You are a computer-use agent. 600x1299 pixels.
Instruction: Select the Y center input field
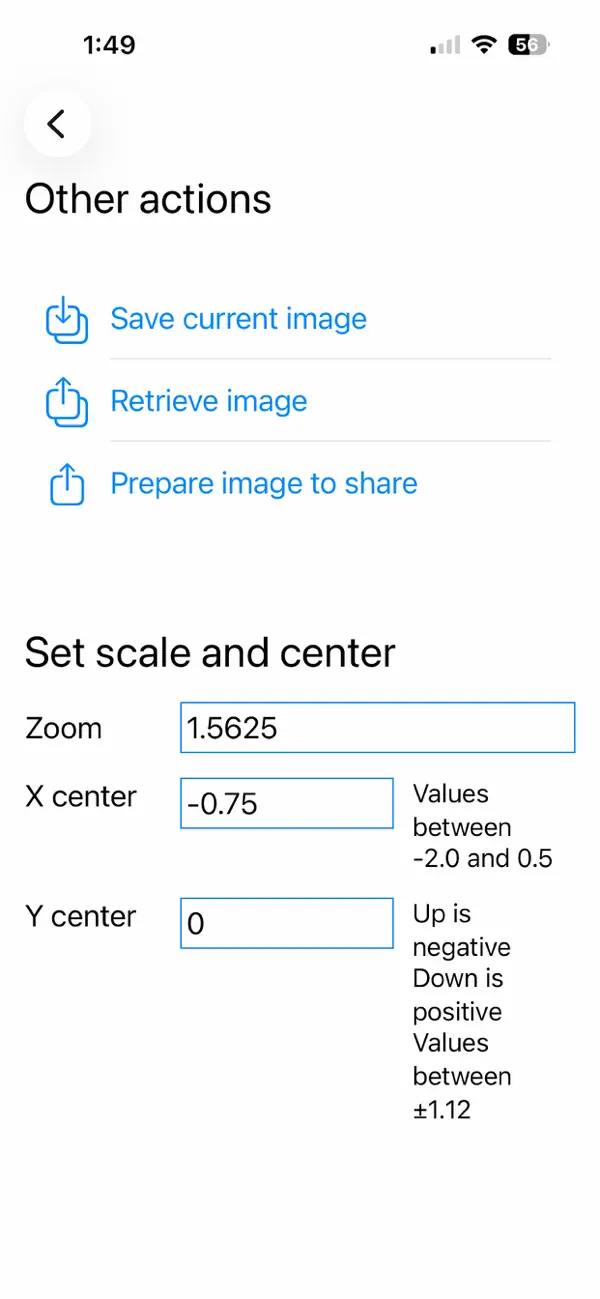[x=287, y=923]
